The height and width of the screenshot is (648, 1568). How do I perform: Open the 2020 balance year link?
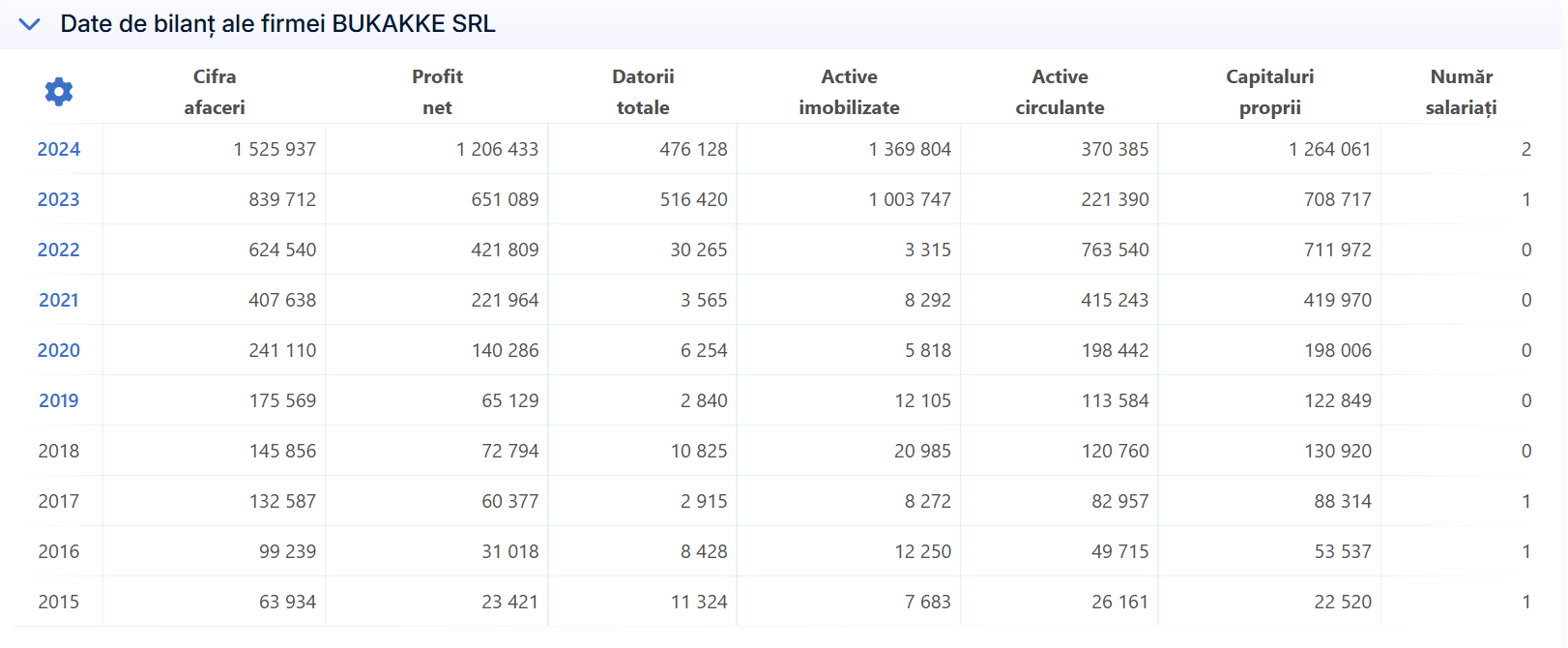[59, 350]
